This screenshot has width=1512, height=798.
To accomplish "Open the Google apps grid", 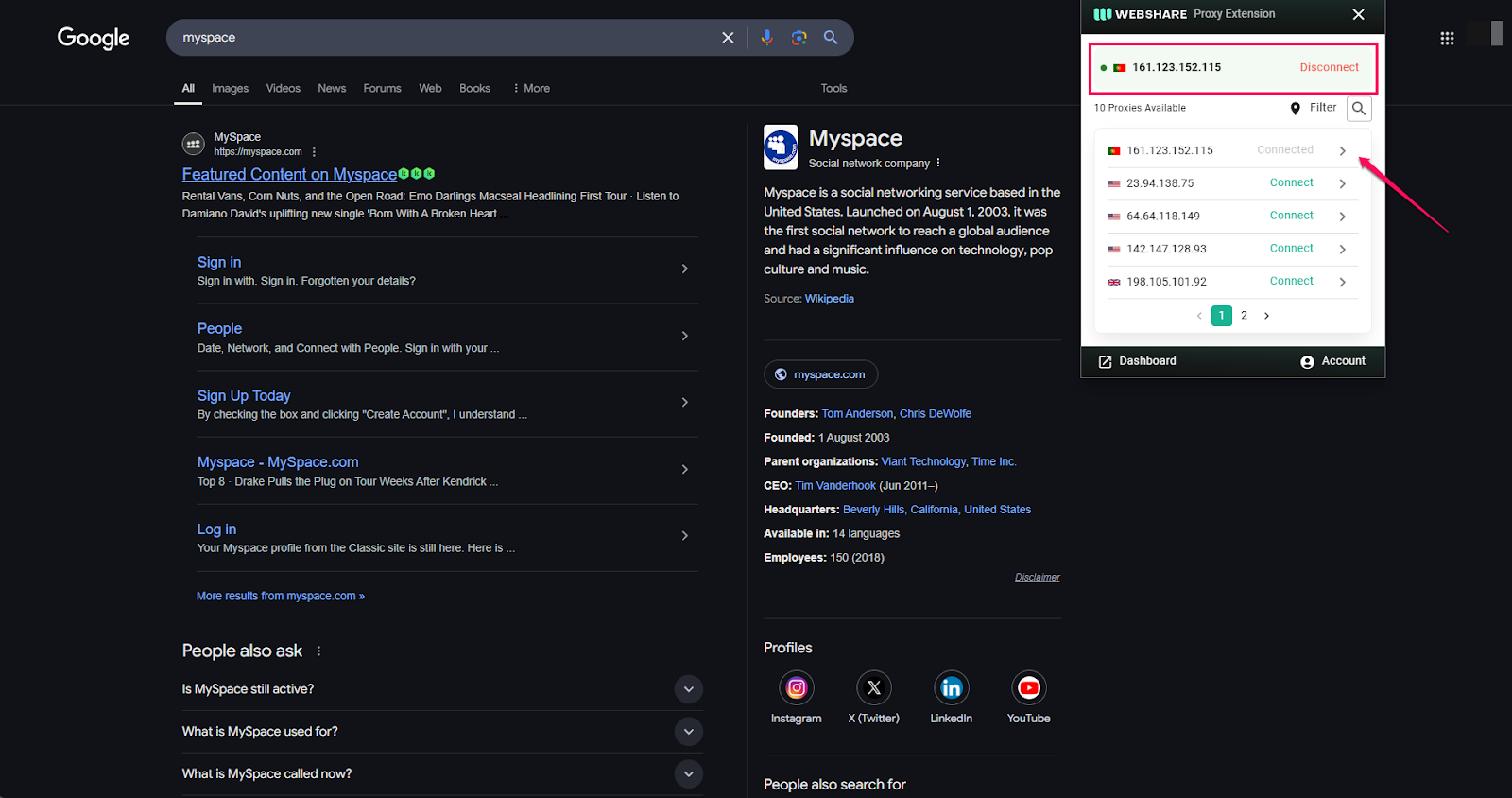I will [x=1447, y=38].
